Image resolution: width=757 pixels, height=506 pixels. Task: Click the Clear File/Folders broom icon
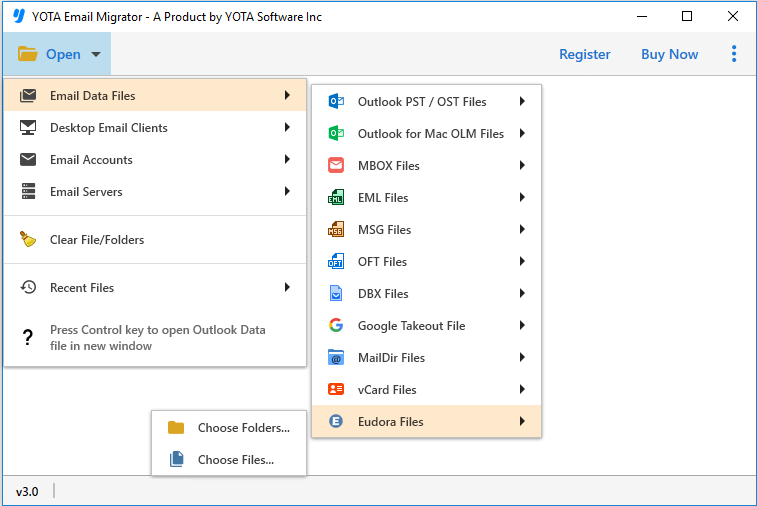coord(28,239)
